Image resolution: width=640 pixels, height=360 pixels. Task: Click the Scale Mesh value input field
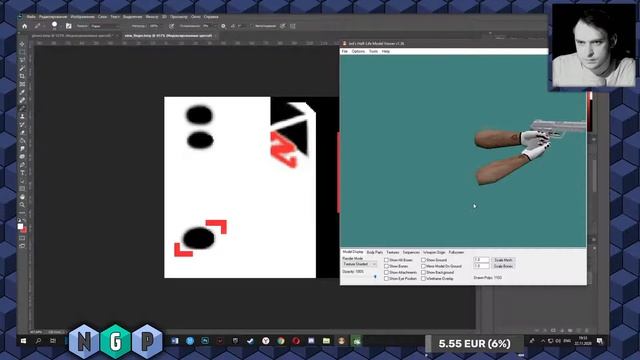coord(481,260)
